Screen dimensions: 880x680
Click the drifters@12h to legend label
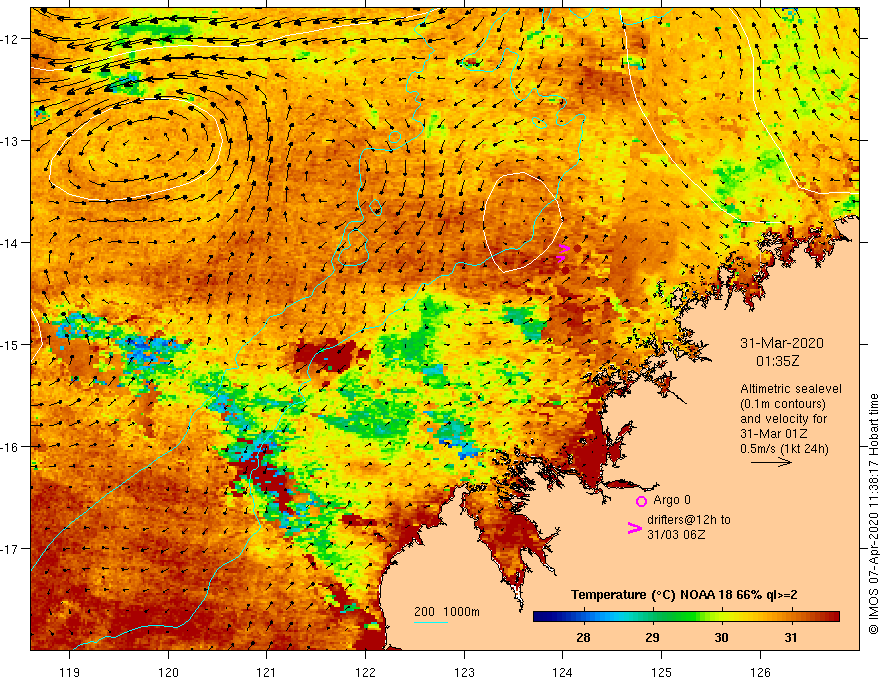coord(689,520)
